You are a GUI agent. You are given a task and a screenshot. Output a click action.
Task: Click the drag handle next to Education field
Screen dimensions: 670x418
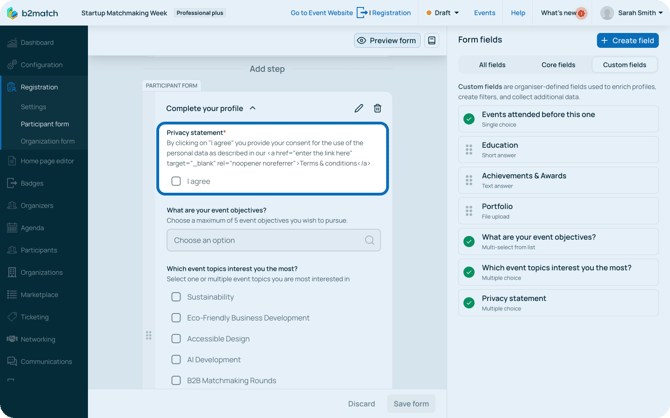coord(468,150)
